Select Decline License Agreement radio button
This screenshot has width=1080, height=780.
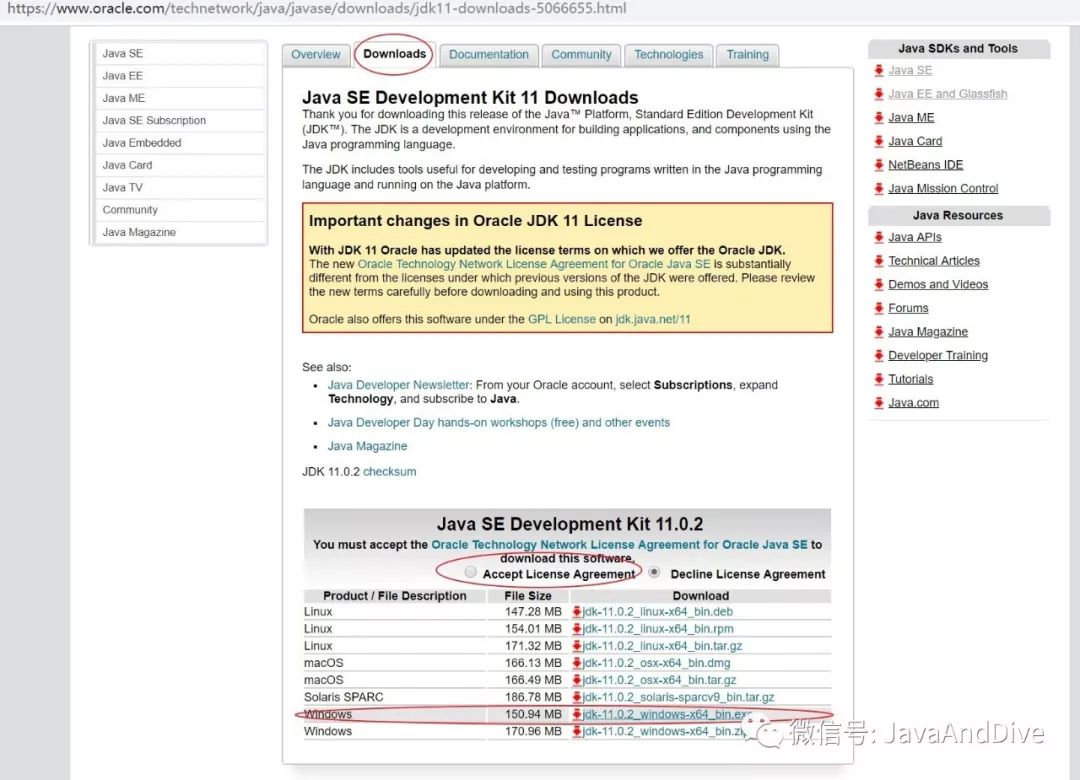point(654,572)
